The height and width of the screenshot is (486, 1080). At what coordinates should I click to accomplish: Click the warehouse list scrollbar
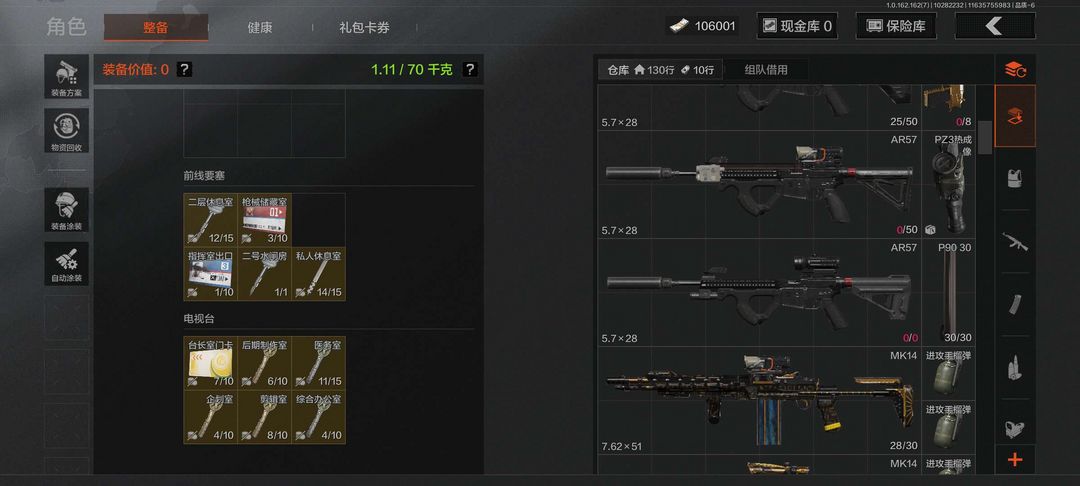coord(985,137)
